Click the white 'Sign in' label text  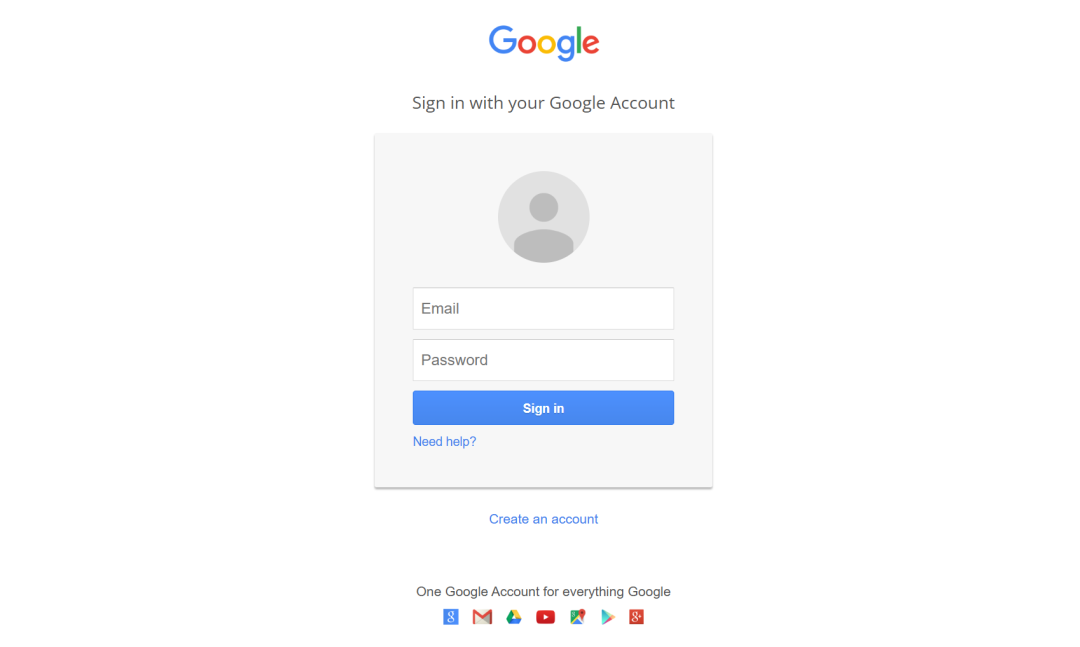click(543, 408)
